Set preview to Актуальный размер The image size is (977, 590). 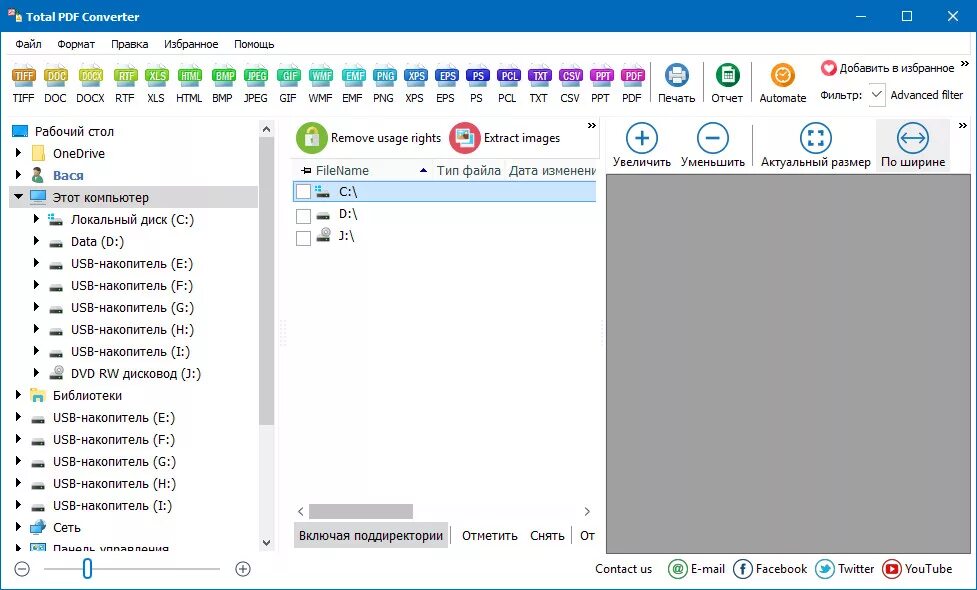[816, 146]
